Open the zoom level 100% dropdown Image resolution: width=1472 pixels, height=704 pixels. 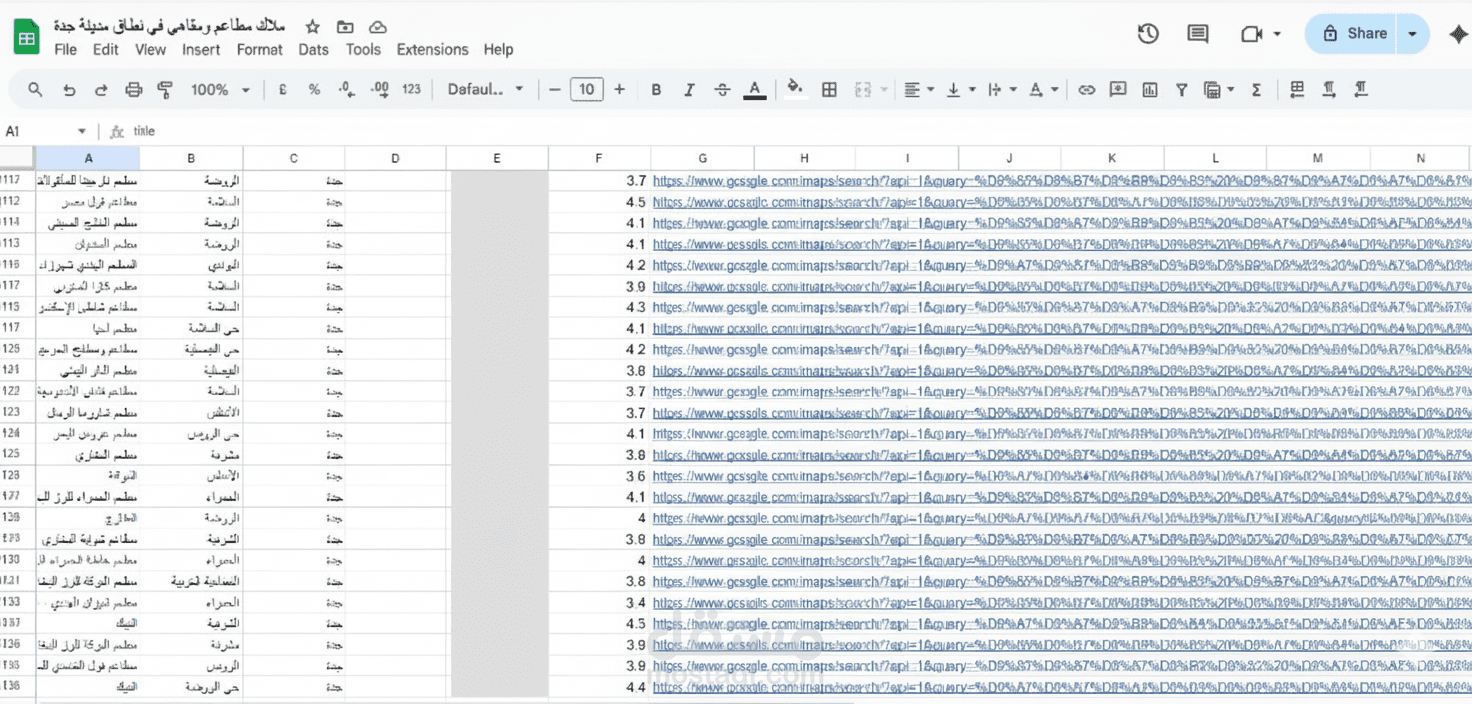(220, 90)
